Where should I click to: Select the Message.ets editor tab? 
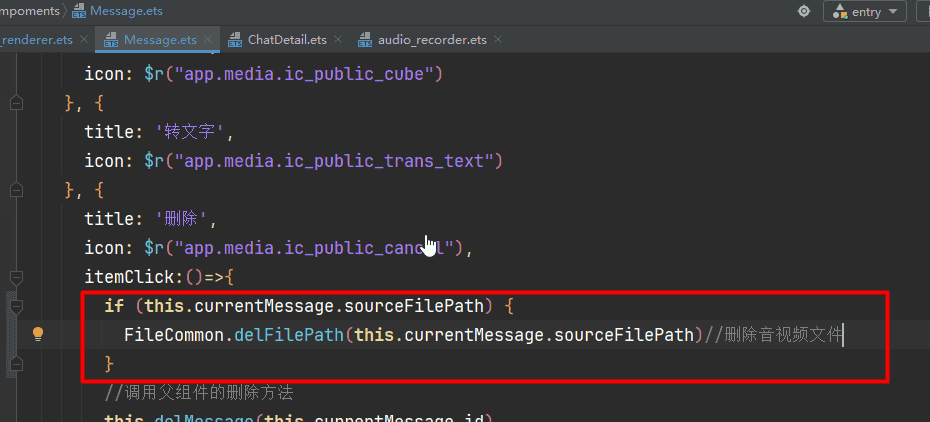pos(159,40)
